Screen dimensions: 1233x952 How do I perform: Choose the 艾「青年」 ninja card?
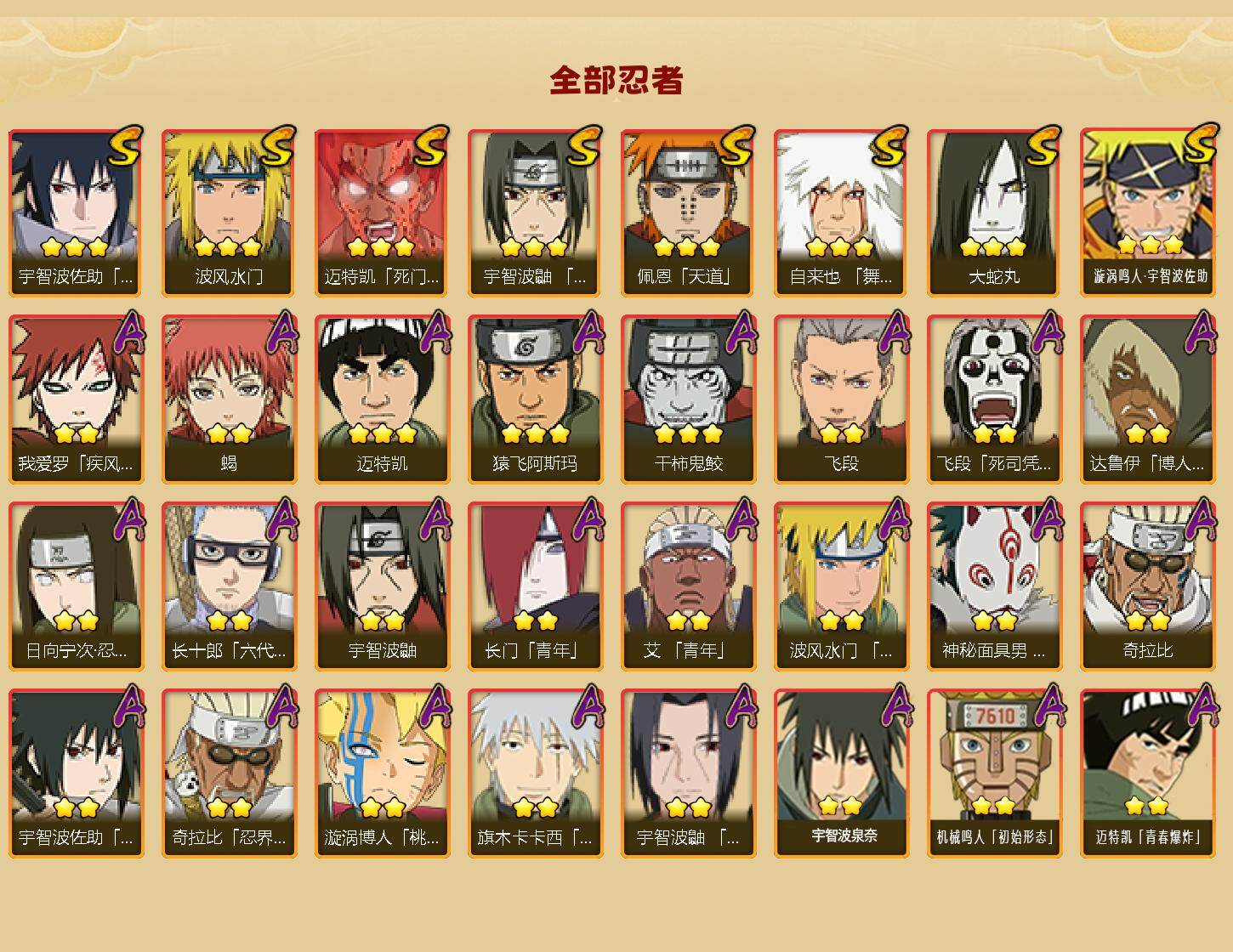pyautogui.click(x=687, y=586)
